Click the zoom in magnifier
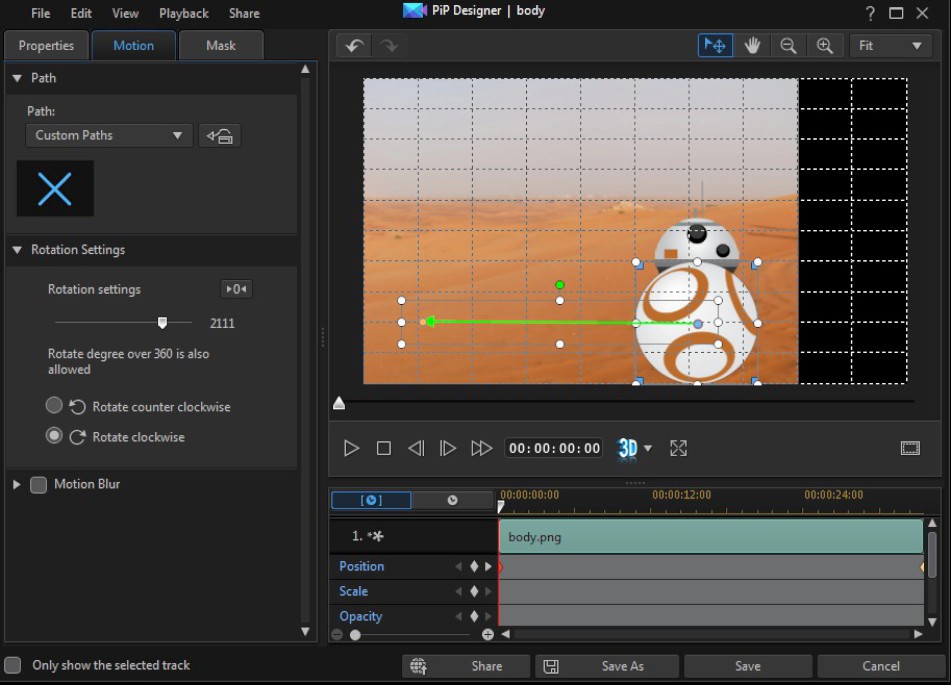The image size is (951, 685). point(824,46)
